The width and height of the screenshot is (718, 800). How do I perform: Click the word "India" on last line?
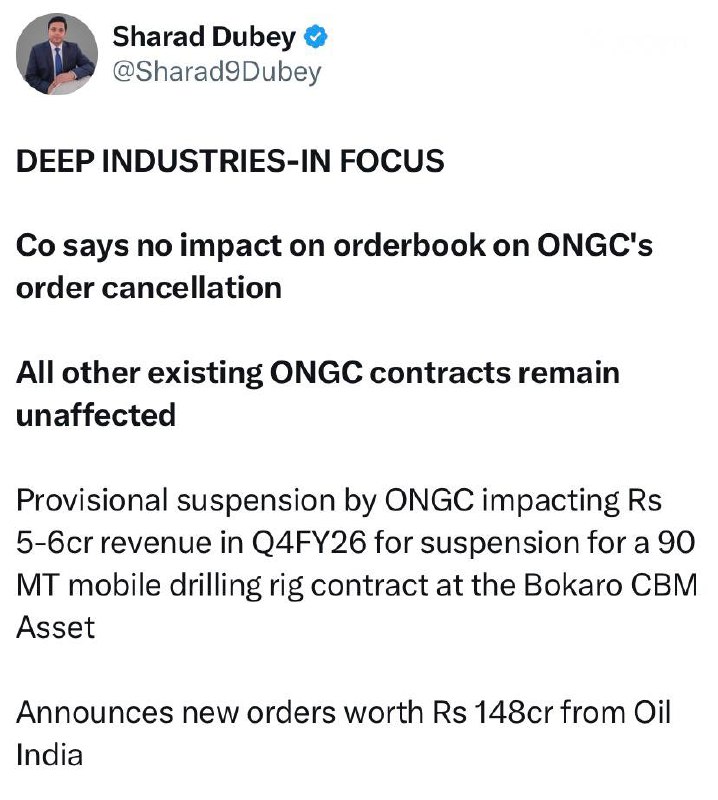[x=49, y=754]
